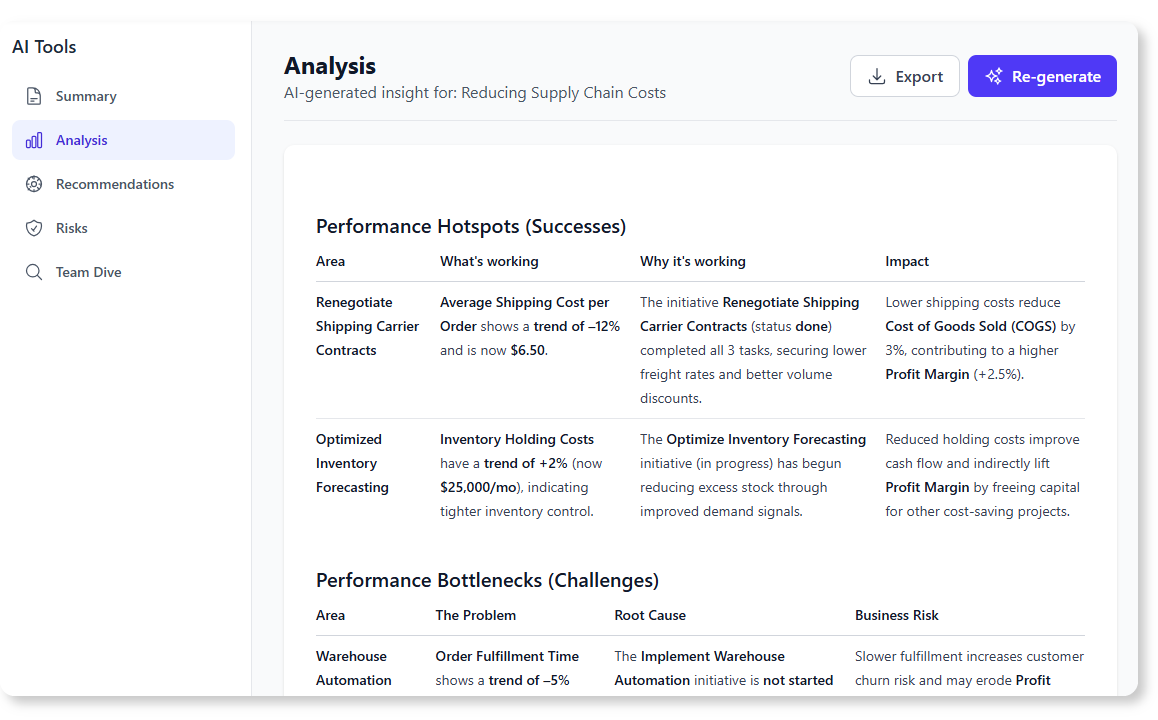Select the Summary document icon

33,95
